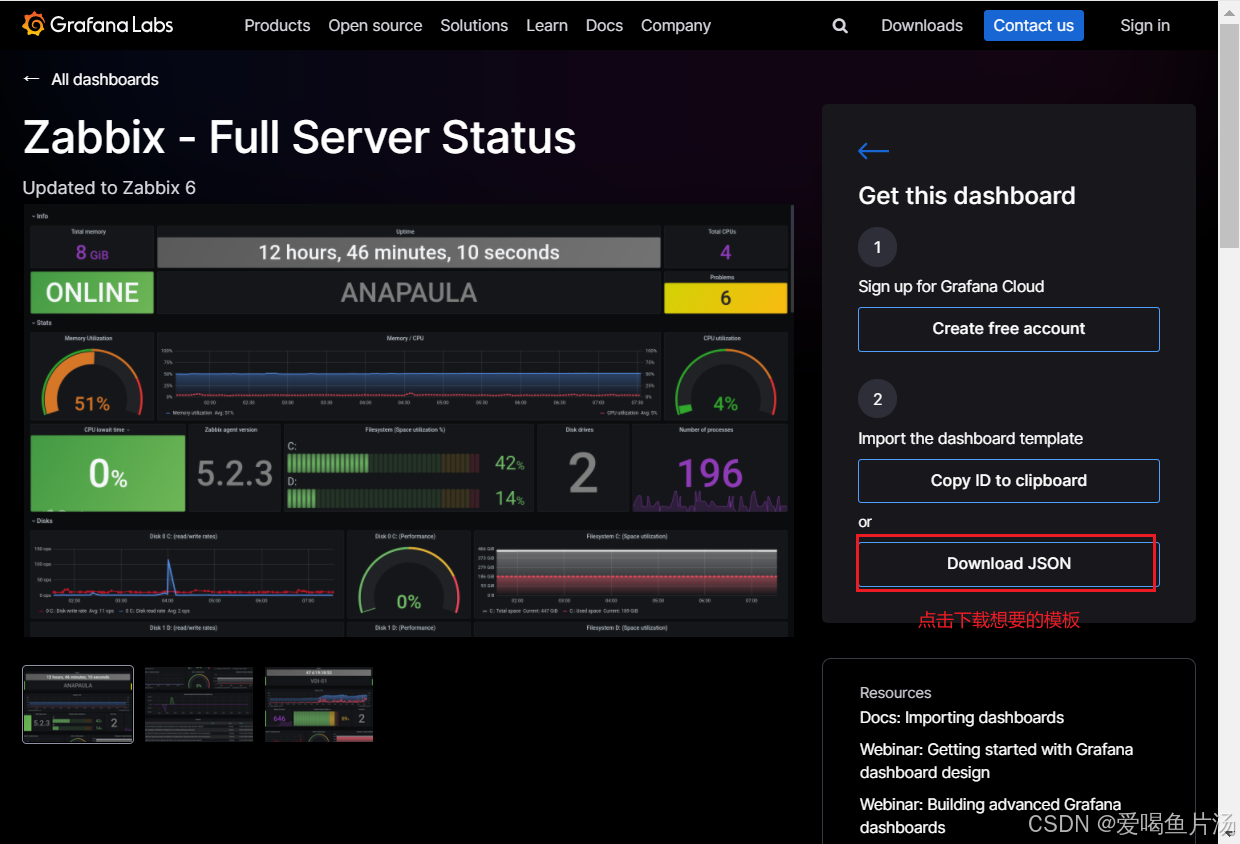Open the Learn menu
This screenshot has height=844, width=1240.
(x=547, y=26)
